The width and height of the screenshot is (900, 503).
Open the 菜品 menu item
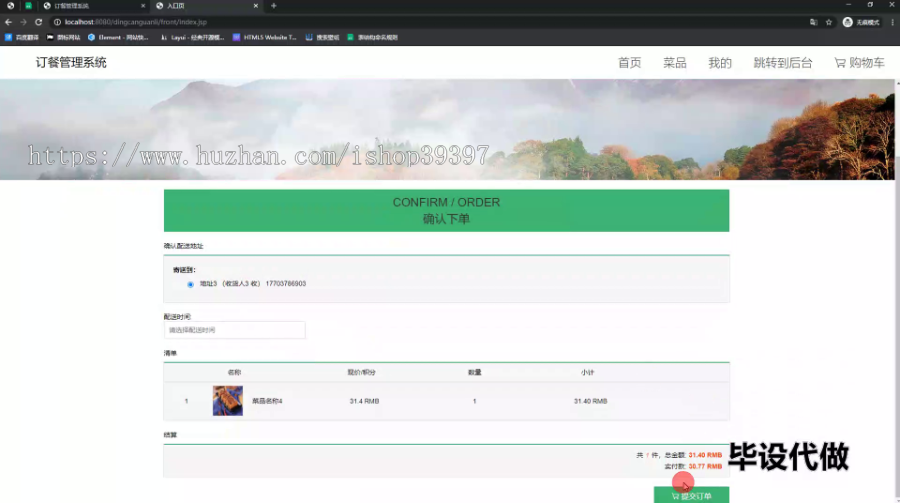click(x=674, y=63)
